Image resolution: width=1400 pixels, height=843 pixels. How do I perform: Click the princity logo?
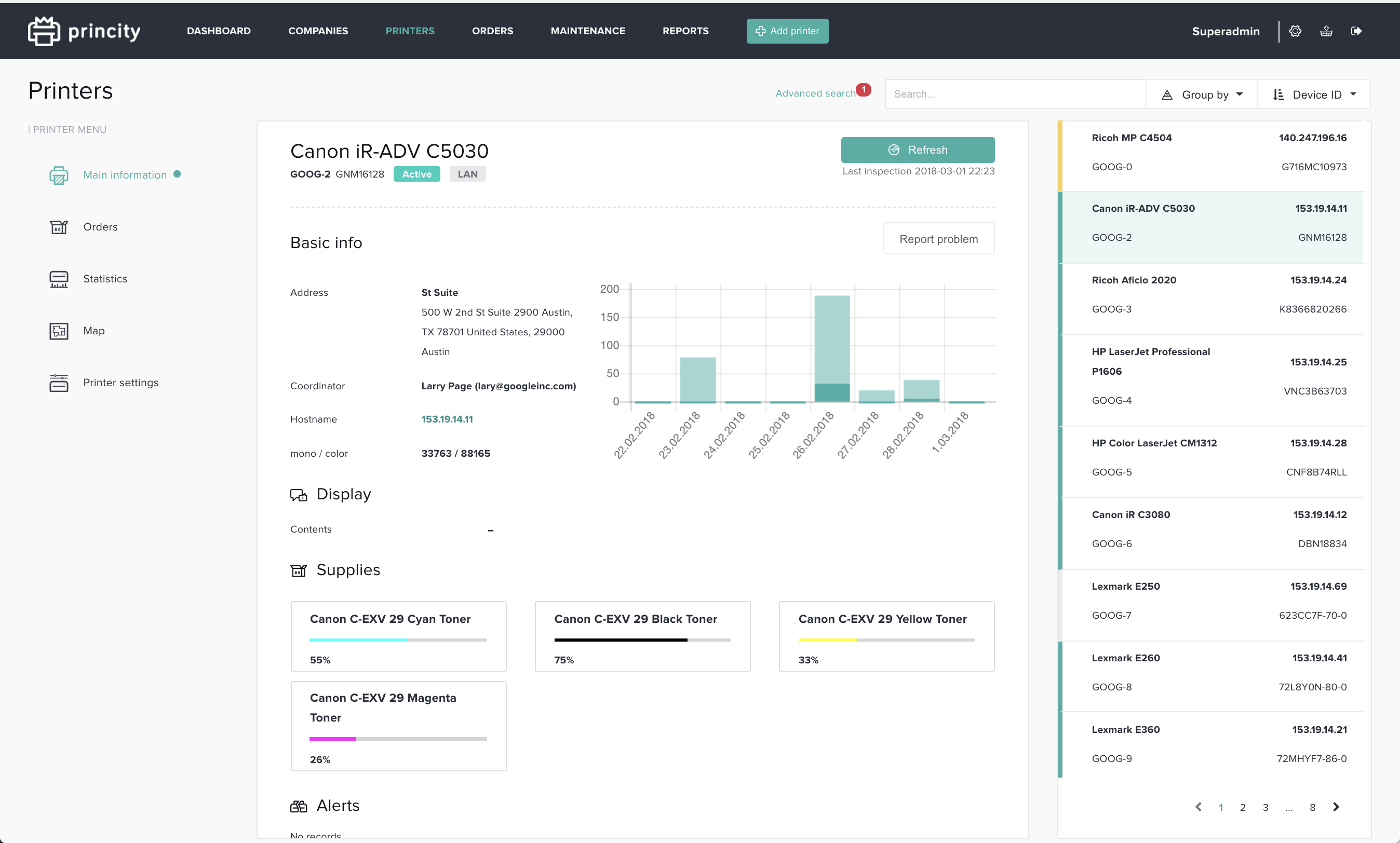[x=84, y=31]
